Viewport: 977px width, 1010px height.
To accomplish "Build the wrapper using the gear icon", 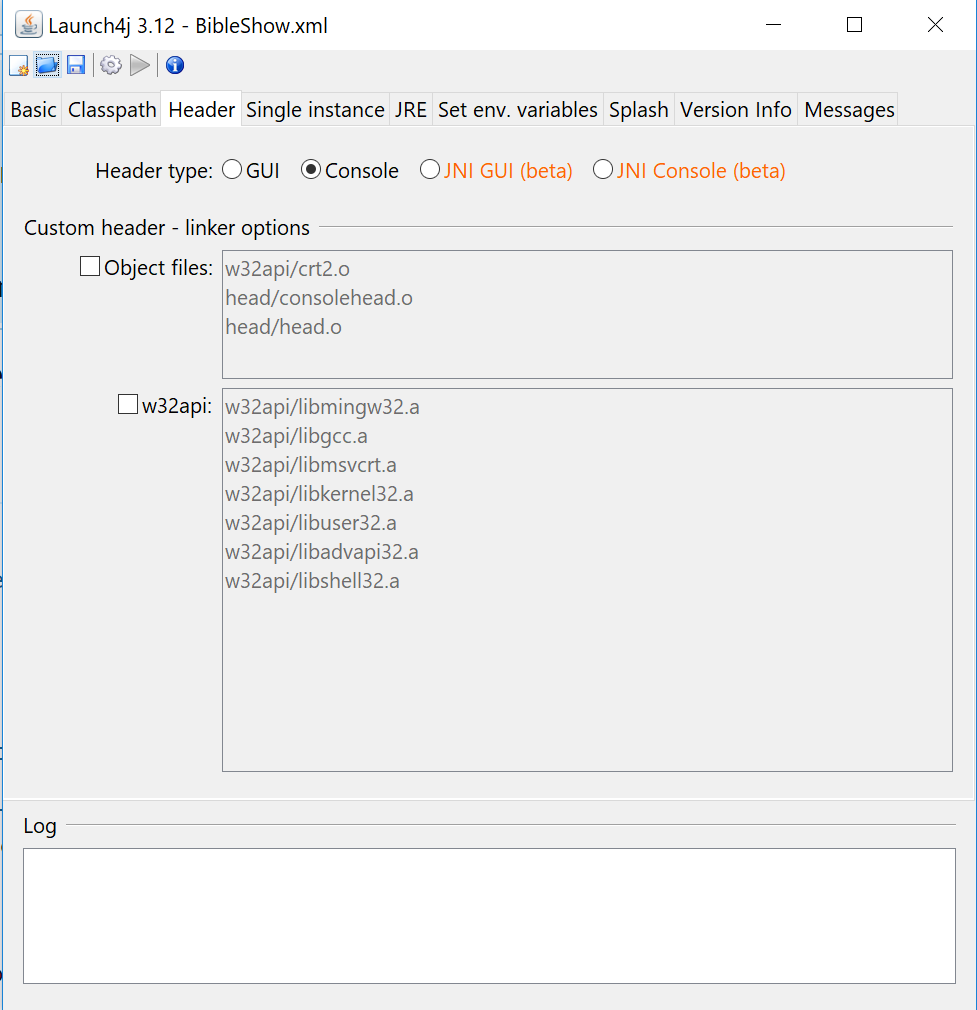I will pyautogui.click(x=111, y=66).
